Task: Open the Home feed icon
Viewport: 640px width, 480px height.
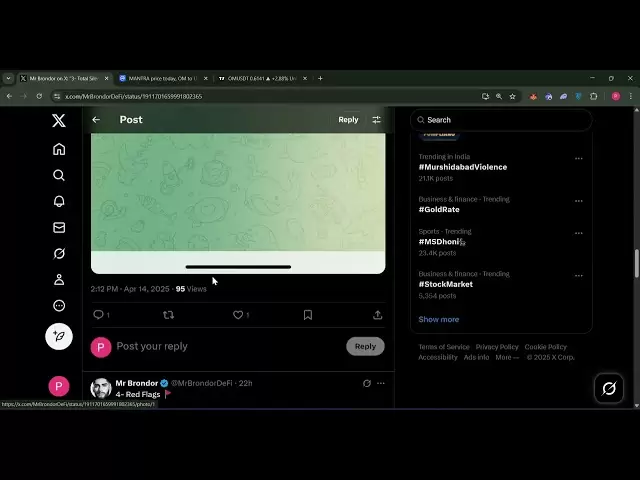Action: point(59,149)
